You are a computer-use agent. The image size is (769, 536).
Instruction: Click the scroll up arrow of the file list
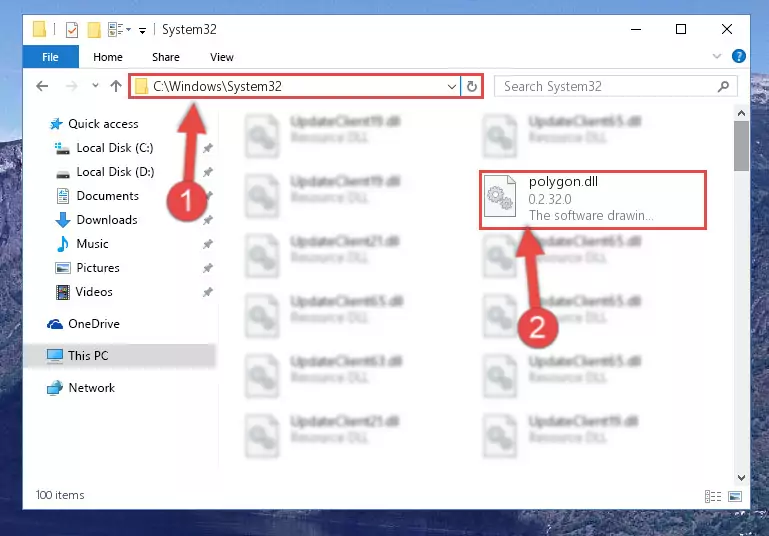tap(741, 113)
